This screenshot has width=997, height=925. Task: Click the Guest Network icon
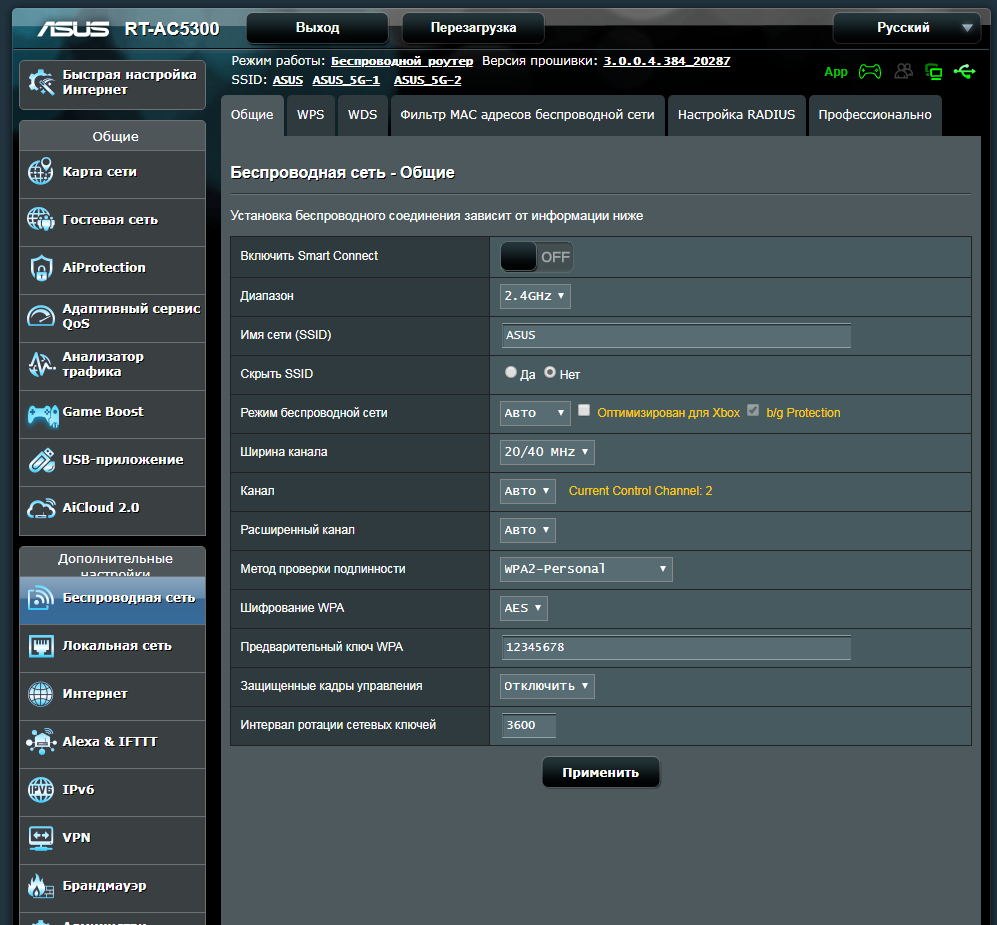click(x=41, y=219)
